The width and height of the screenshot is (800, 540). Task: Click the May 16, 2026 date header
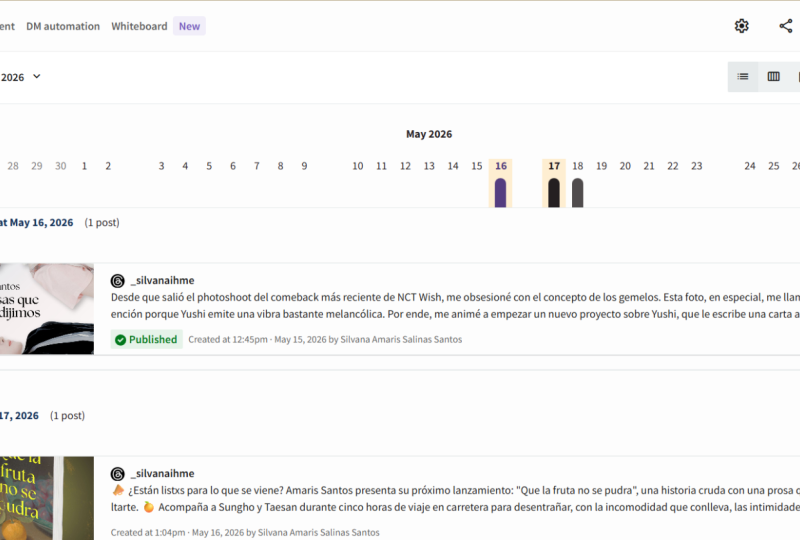[37, 223]
